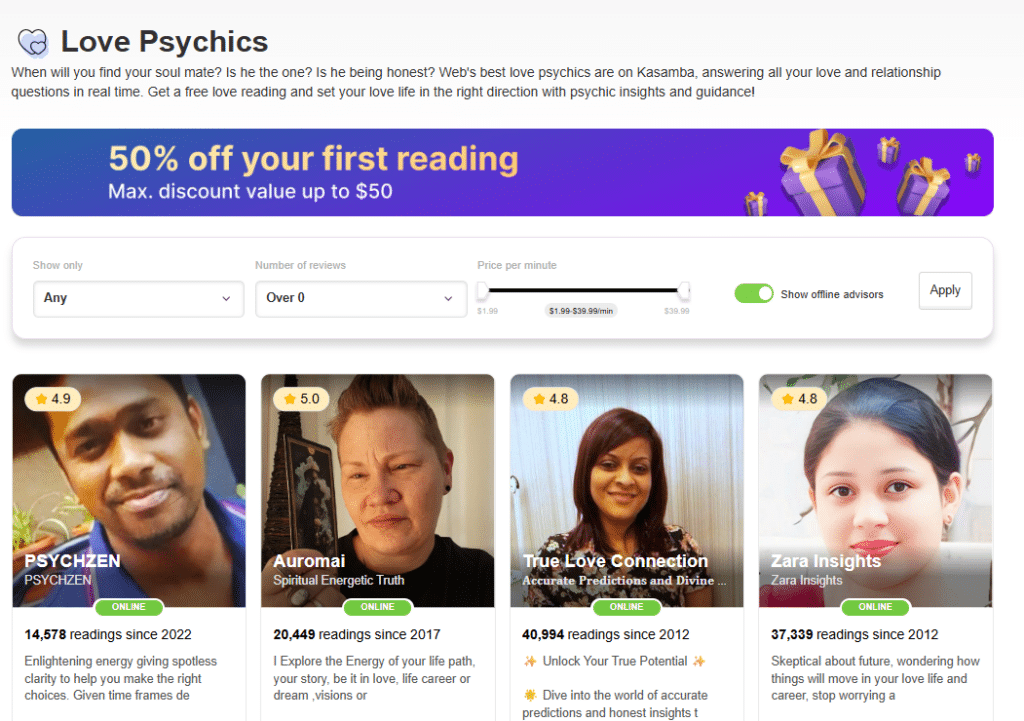Click the 4.9 star rating badge on PSYCHZEN
This screenshot has width=1024, height=721.
(53, 399)
